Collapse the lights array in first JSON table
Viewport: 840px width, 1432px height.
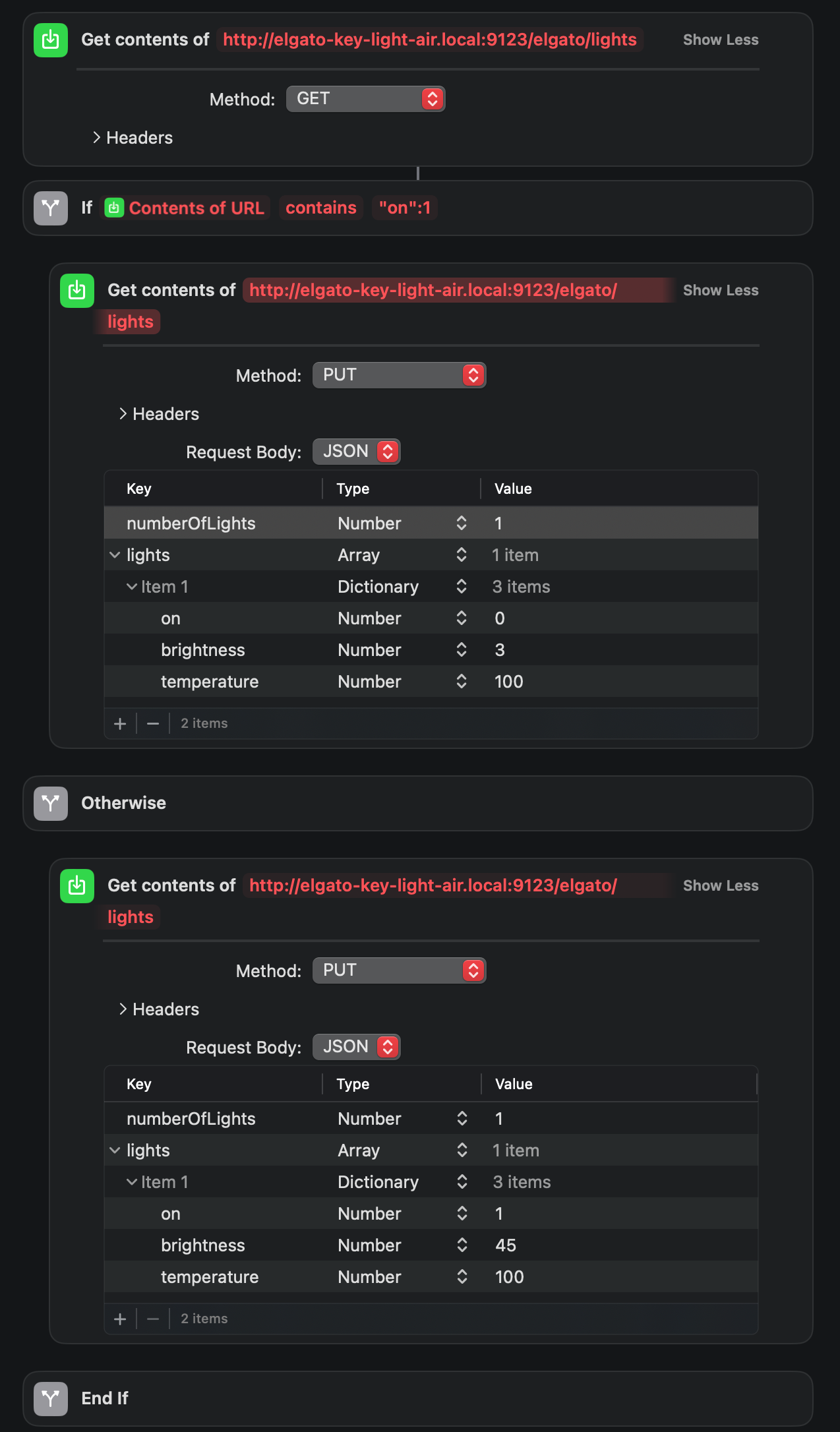click(x=115, y=555)
